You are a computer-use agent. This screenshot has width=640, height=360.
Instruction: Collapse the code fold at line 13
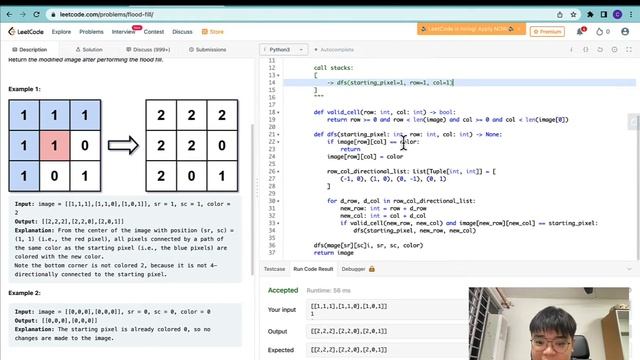(x=278, y=76)
